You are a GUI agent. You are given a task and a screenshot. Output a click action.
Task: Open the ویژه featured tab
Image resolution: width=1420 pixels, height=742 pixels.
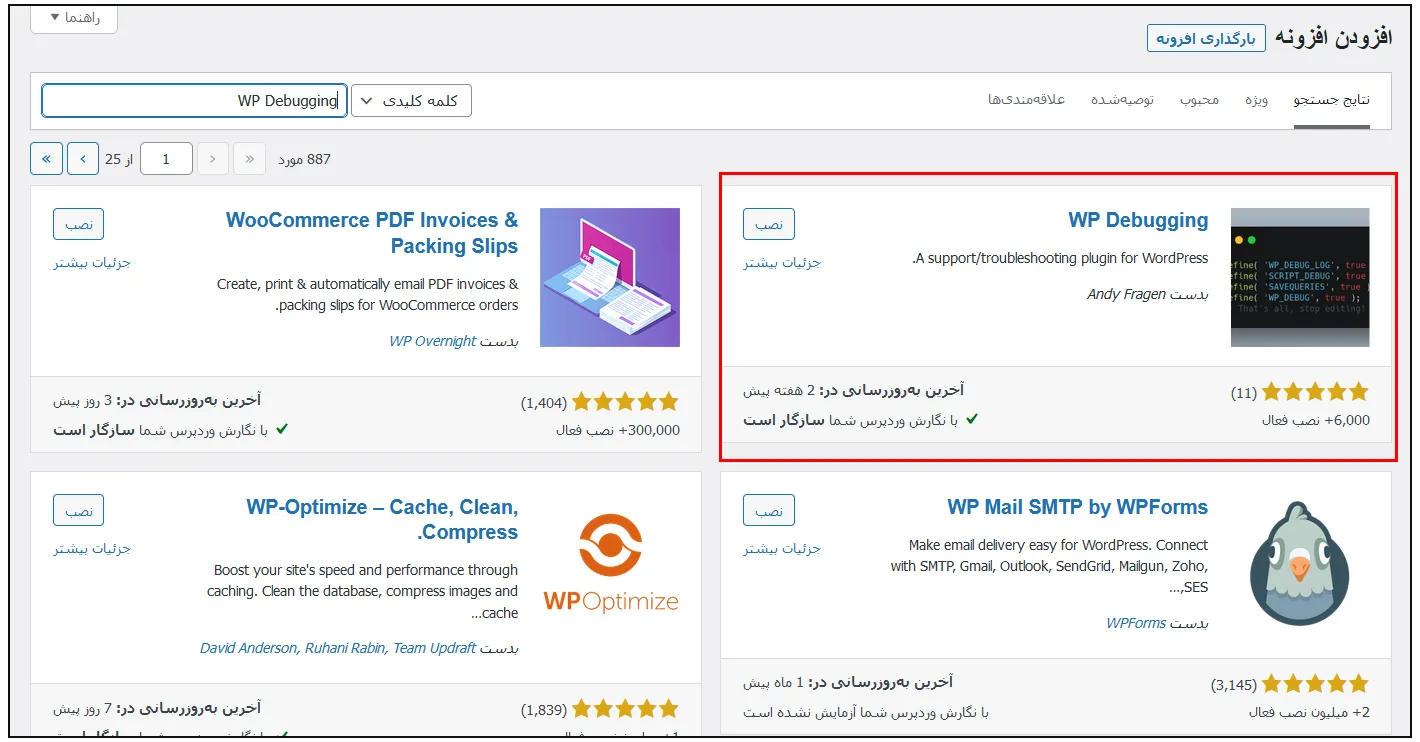pos(1257,100)
